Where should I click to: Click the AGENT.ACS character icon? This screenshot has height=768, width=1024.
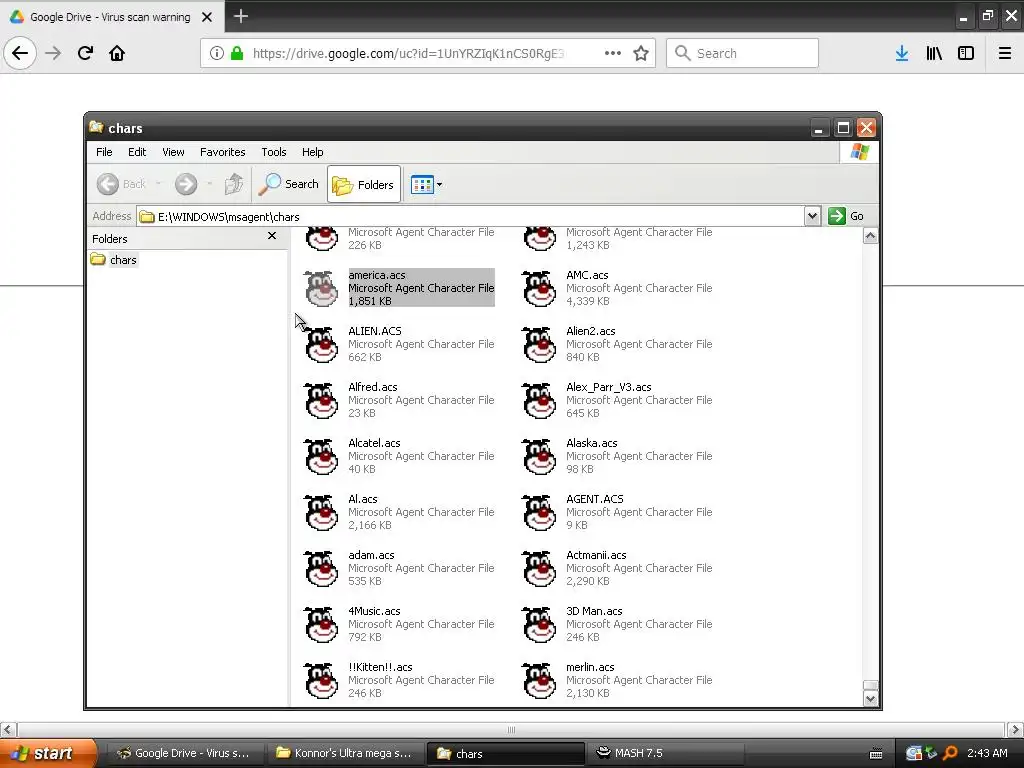[539, 513]
